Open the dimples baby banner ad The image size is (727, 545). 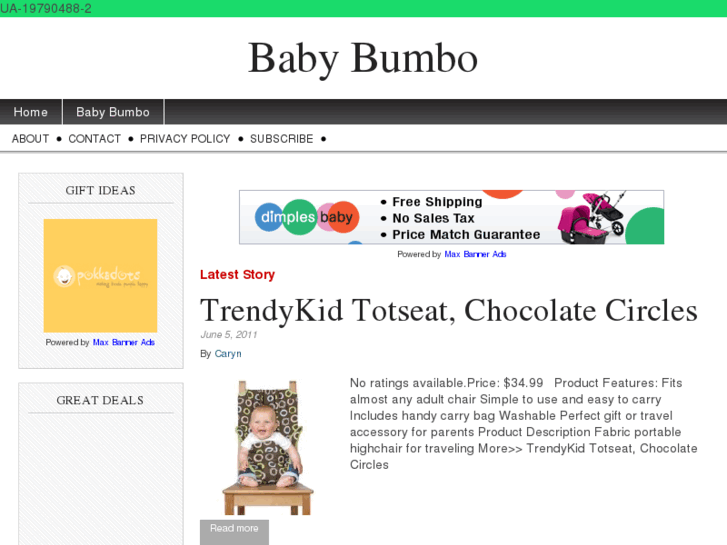(452, 217)
